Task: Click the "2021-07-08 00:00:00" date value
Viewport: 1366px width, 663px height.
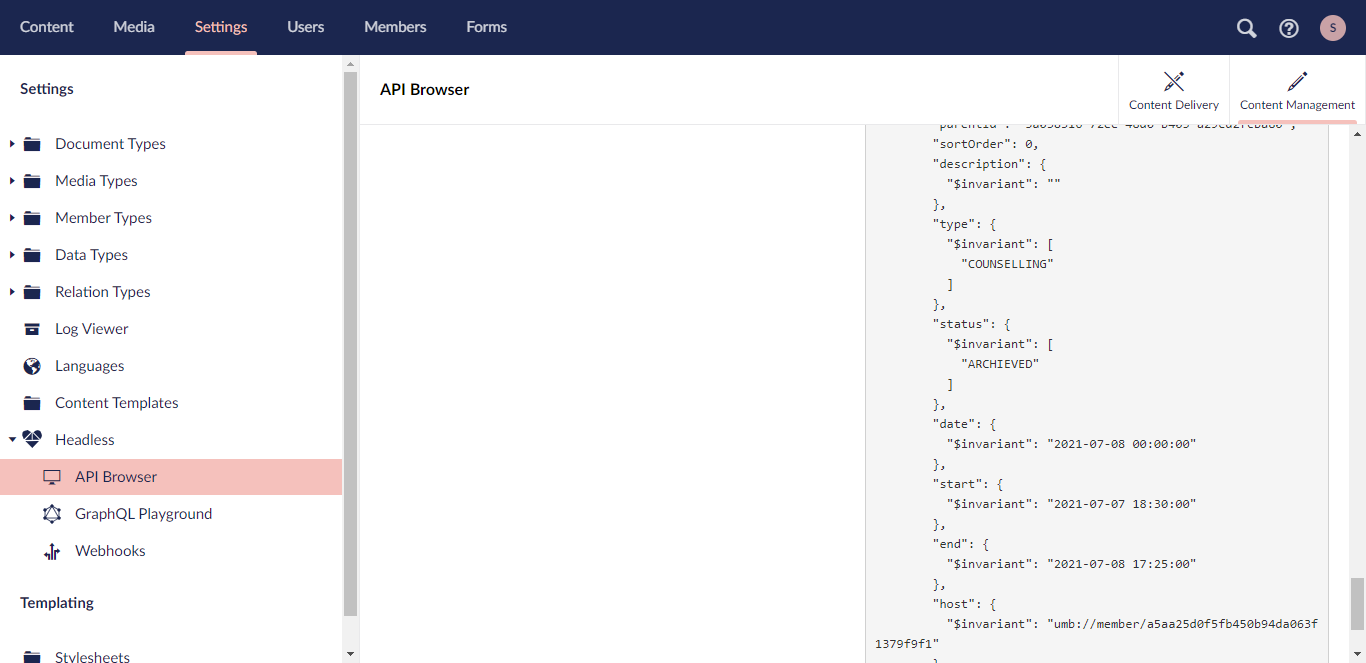Action: point(1121,444)
